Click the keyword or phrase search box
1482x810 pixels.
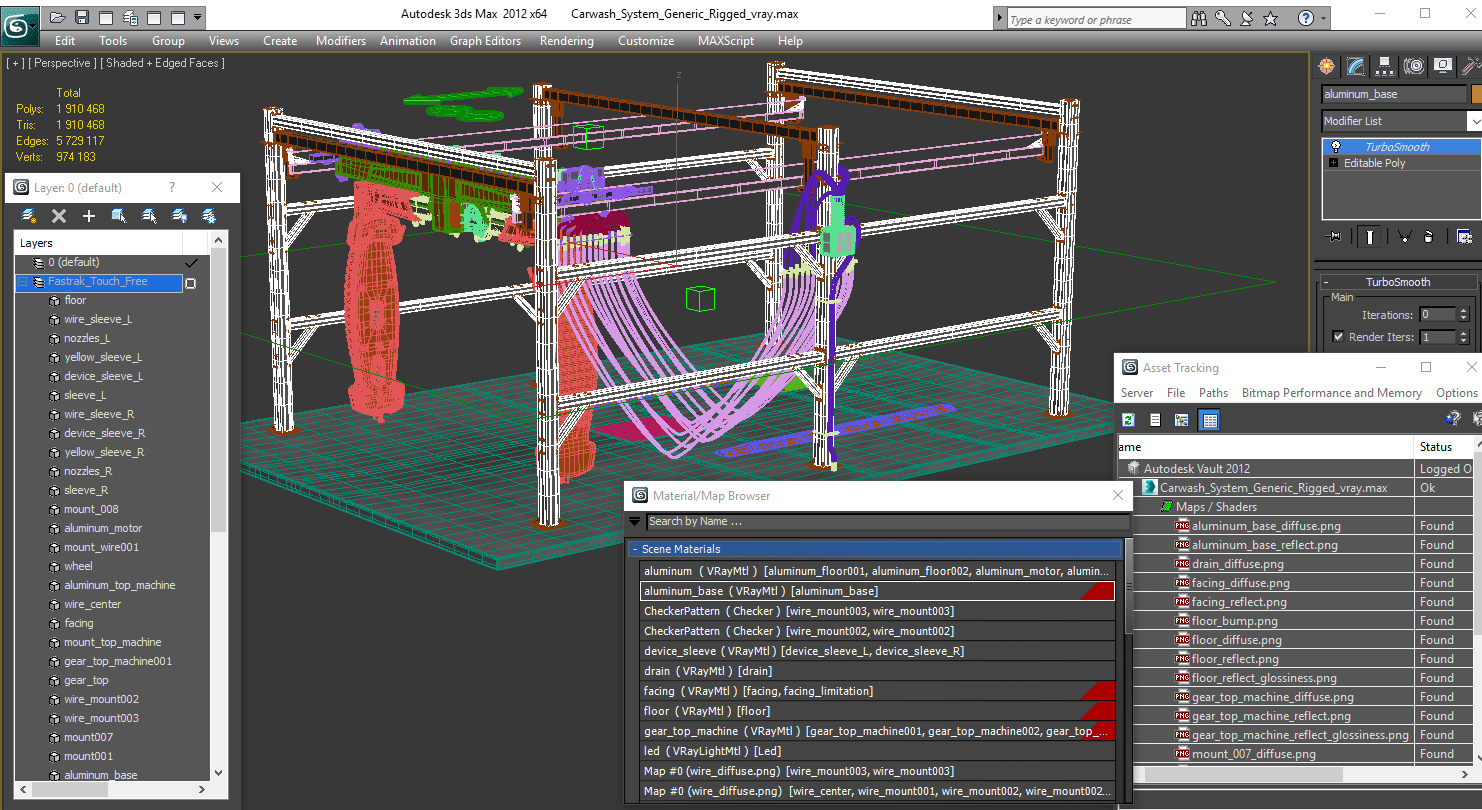coord(1096,19)
